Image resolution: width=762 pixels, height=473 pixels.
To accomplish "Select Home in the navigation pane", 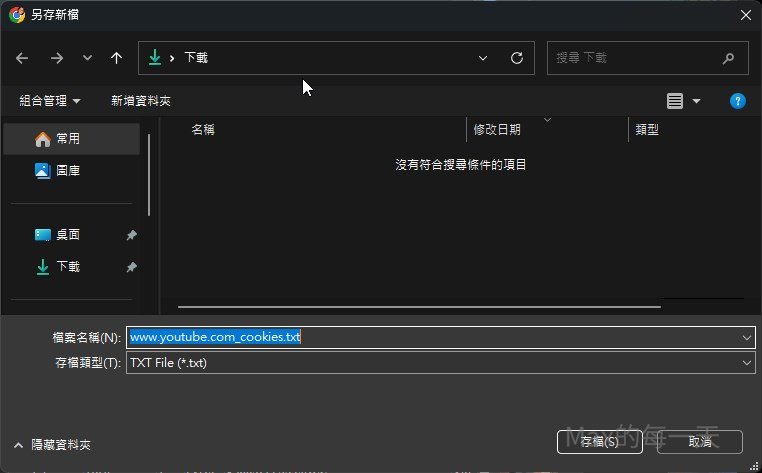I will [x=68, y=139].
